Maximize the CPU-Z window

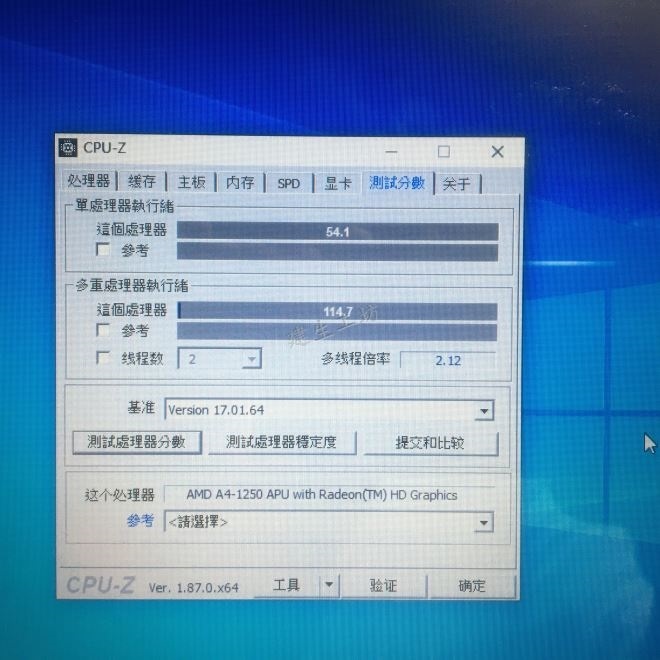pos(444,151)
